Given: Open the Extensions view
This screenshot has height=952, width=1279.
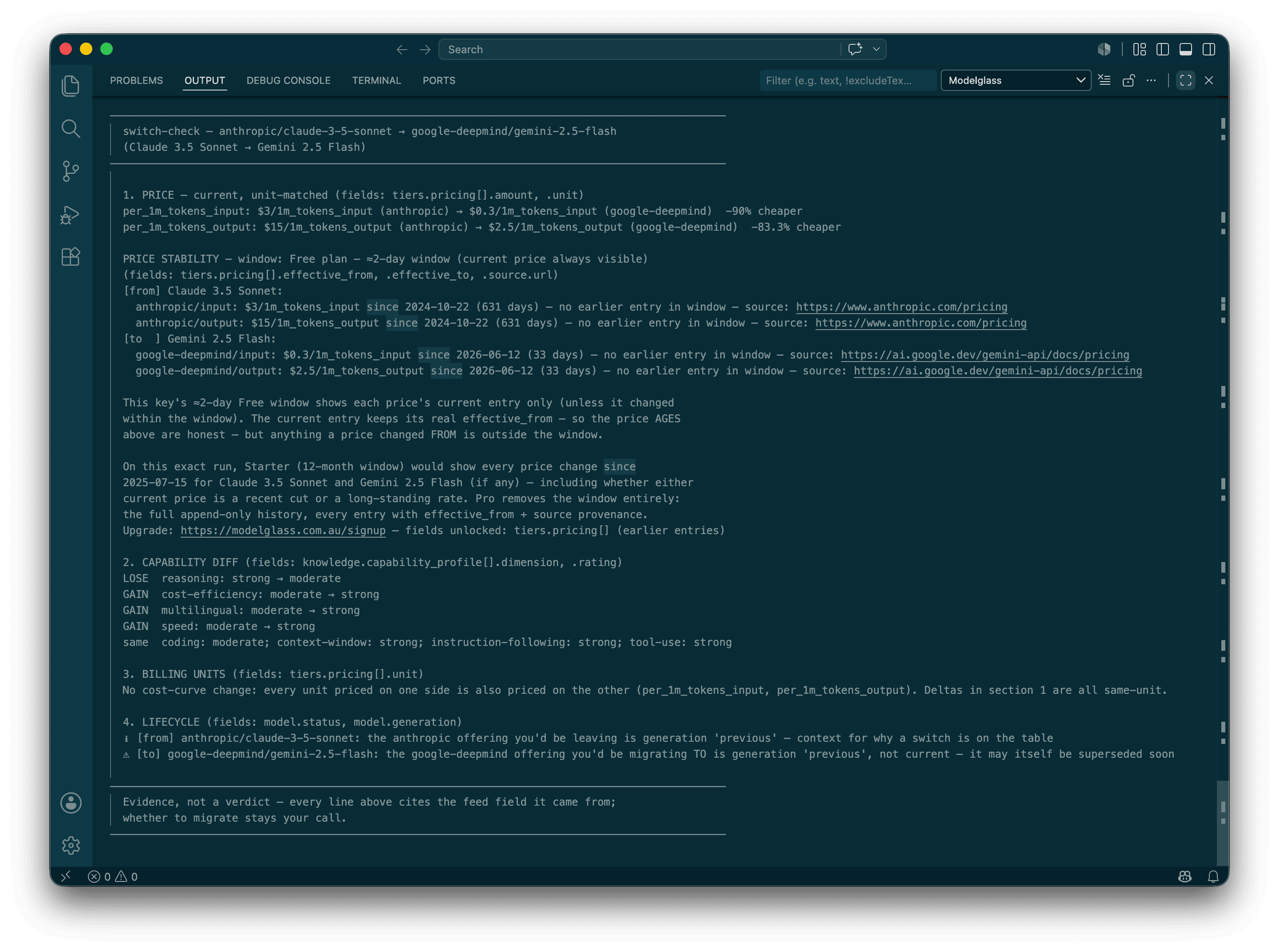Looking at the screenshot, I should click(x=70, y=256).
